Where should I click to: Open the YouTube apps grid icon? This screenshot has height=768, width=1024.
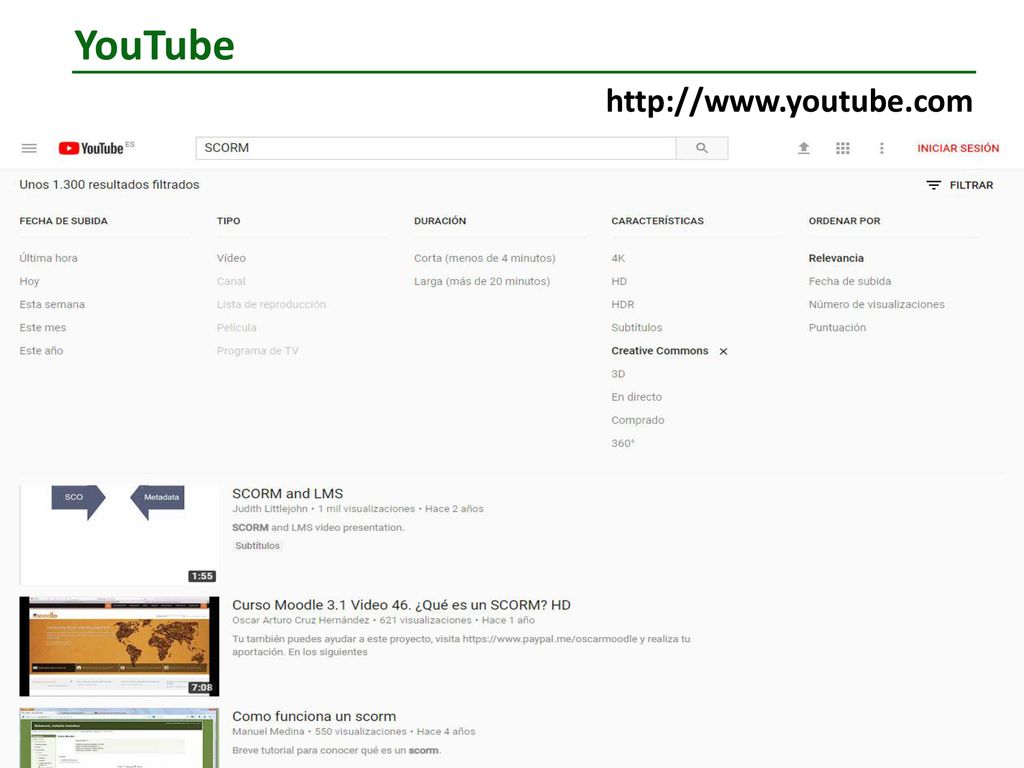tap(842, 148)
